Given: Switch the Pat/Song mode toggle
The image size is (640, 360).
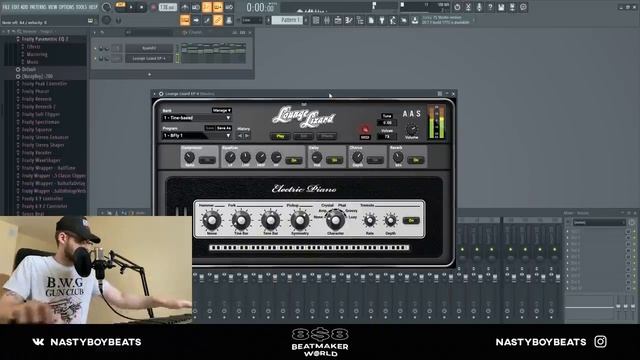Looking at the screenshot, I should 121,5.
